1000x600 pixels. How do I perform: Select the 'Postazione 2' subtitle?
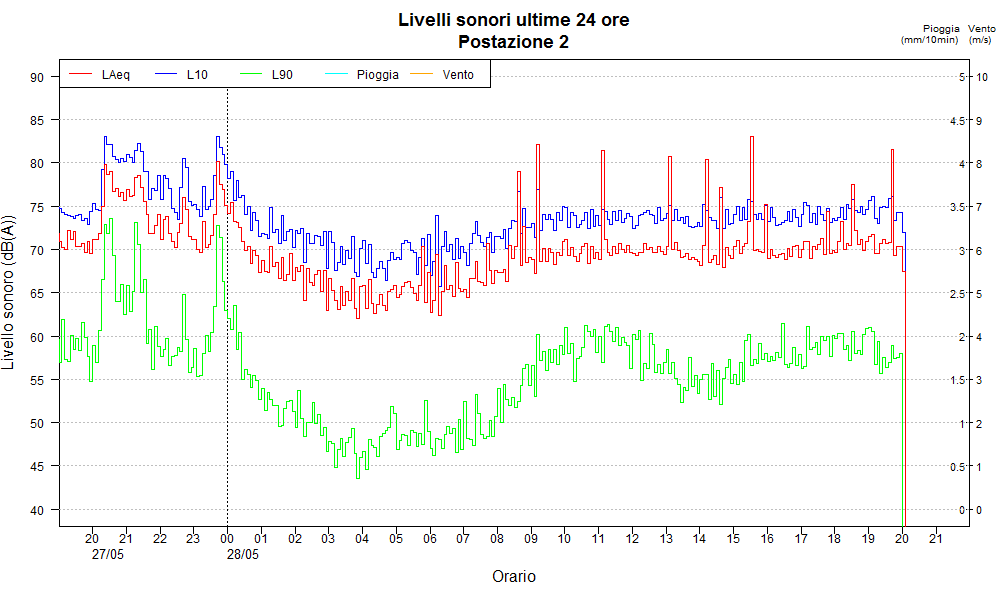(514, 42)
